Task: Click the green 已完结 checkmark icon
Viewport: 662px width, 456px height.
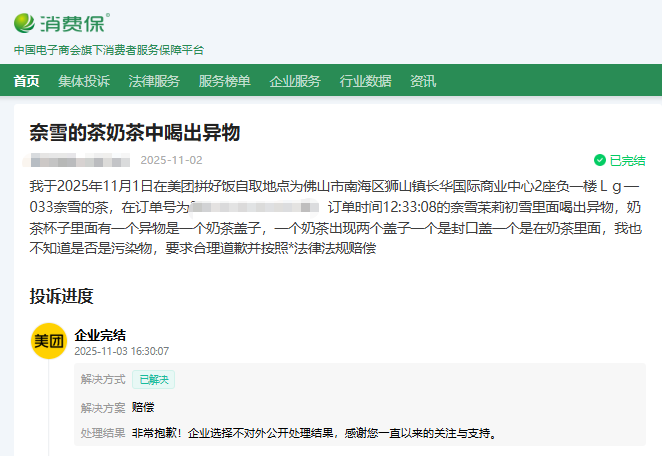Action: click(x=599, y=160)
